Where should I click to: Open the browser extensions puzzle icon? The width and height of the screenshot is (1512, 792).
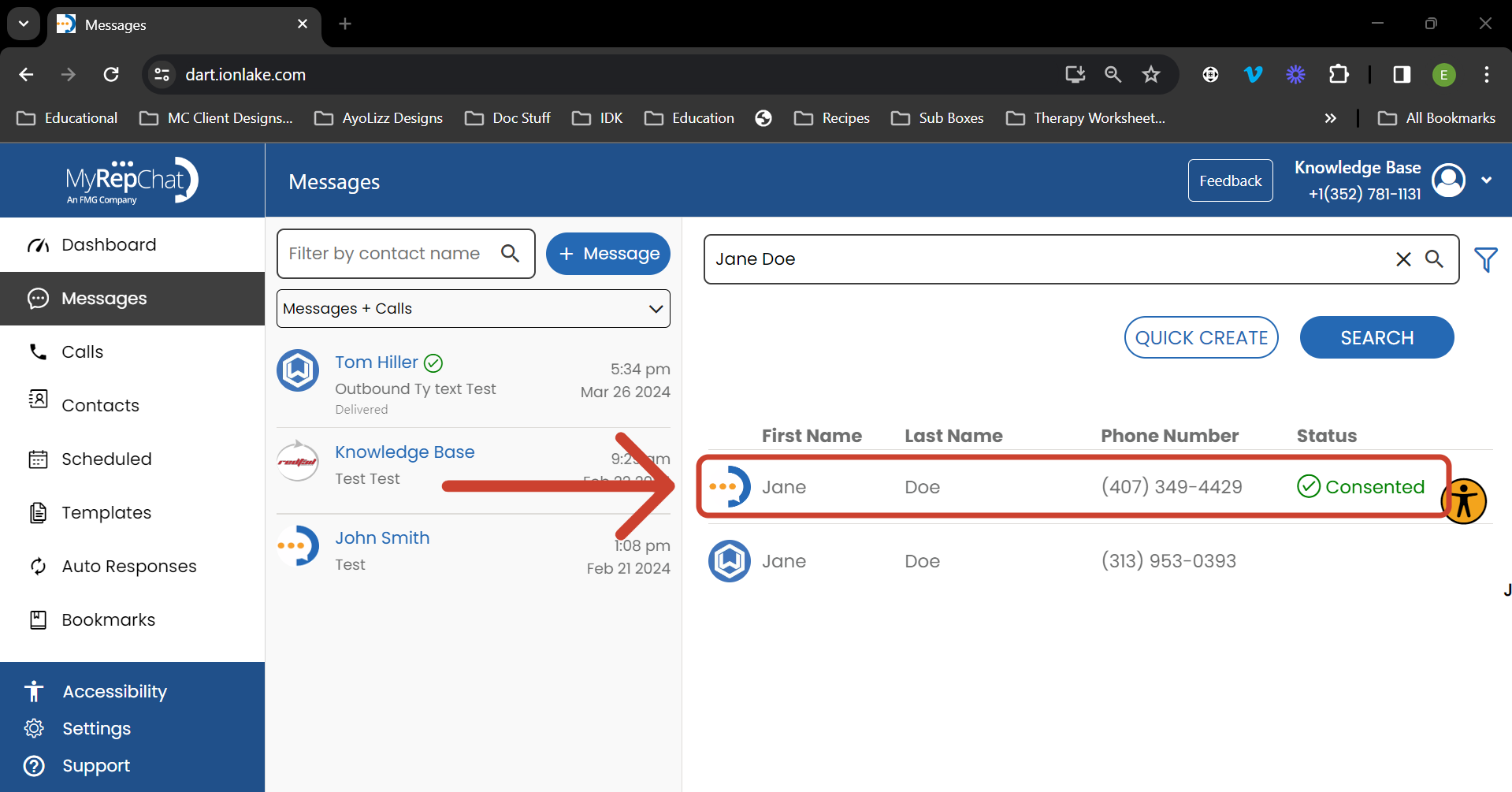1338,74
